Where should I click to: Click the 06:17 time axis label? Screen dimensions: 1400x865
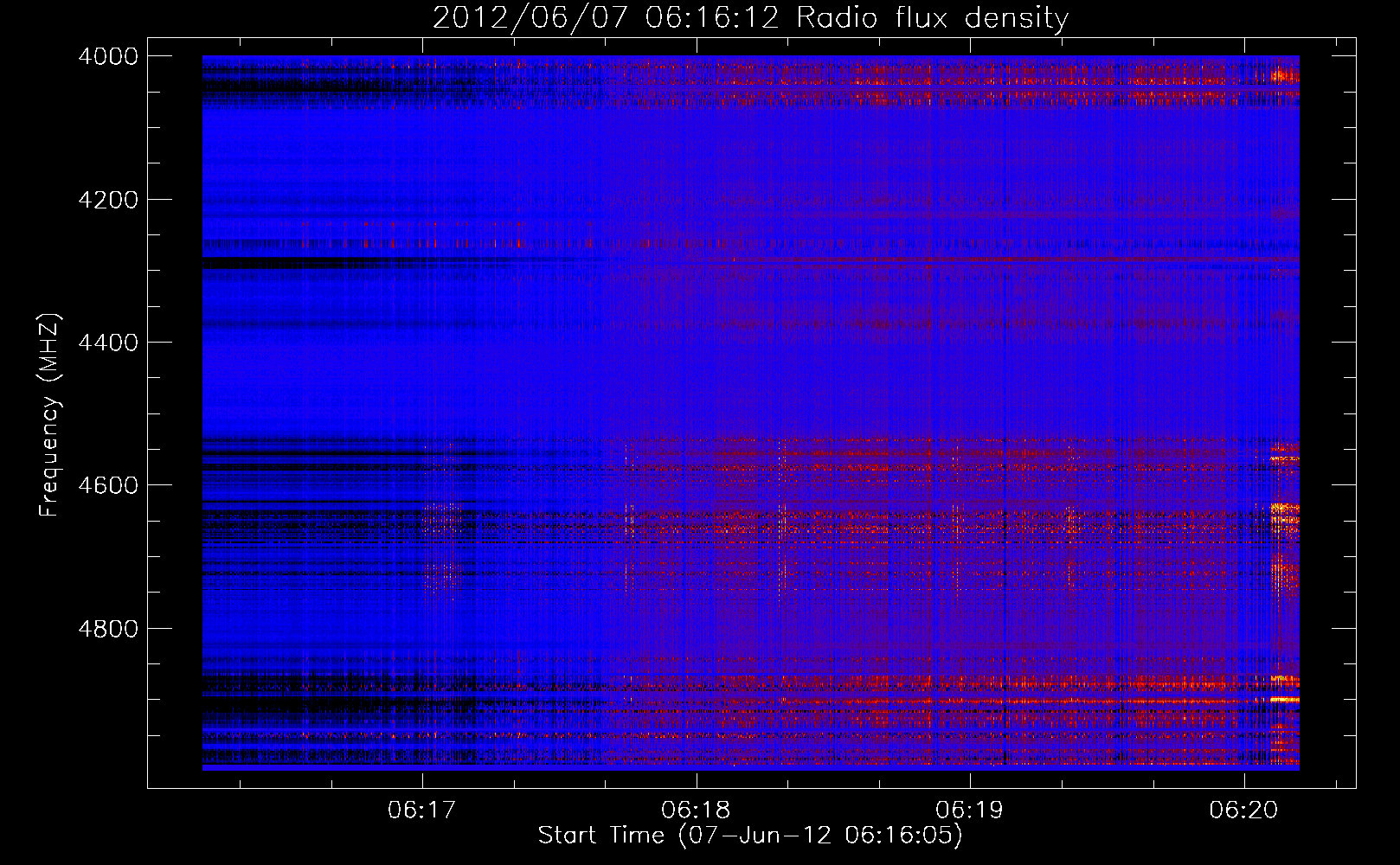pyautogui.click(x=422, y=810)
